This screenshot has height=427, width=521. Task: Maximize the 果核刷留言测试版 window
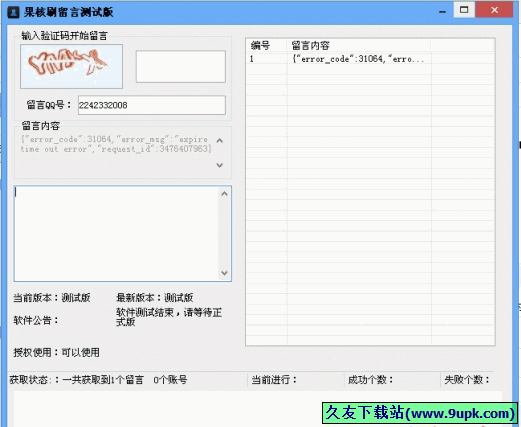coord(464,10)
